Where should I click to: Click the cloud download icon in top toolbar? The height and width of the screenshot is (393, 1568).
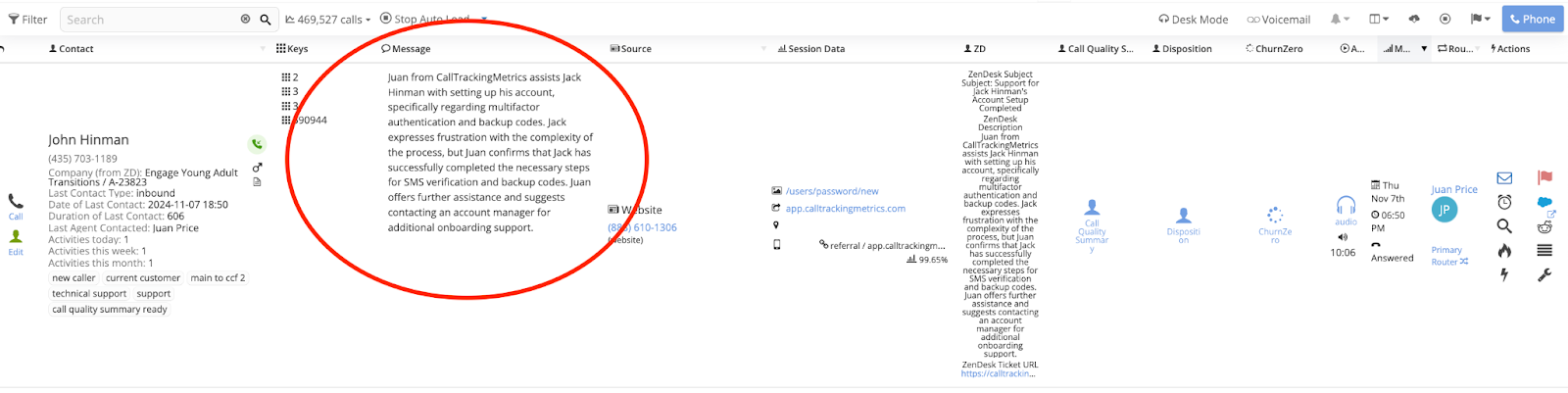(1413, 19)
